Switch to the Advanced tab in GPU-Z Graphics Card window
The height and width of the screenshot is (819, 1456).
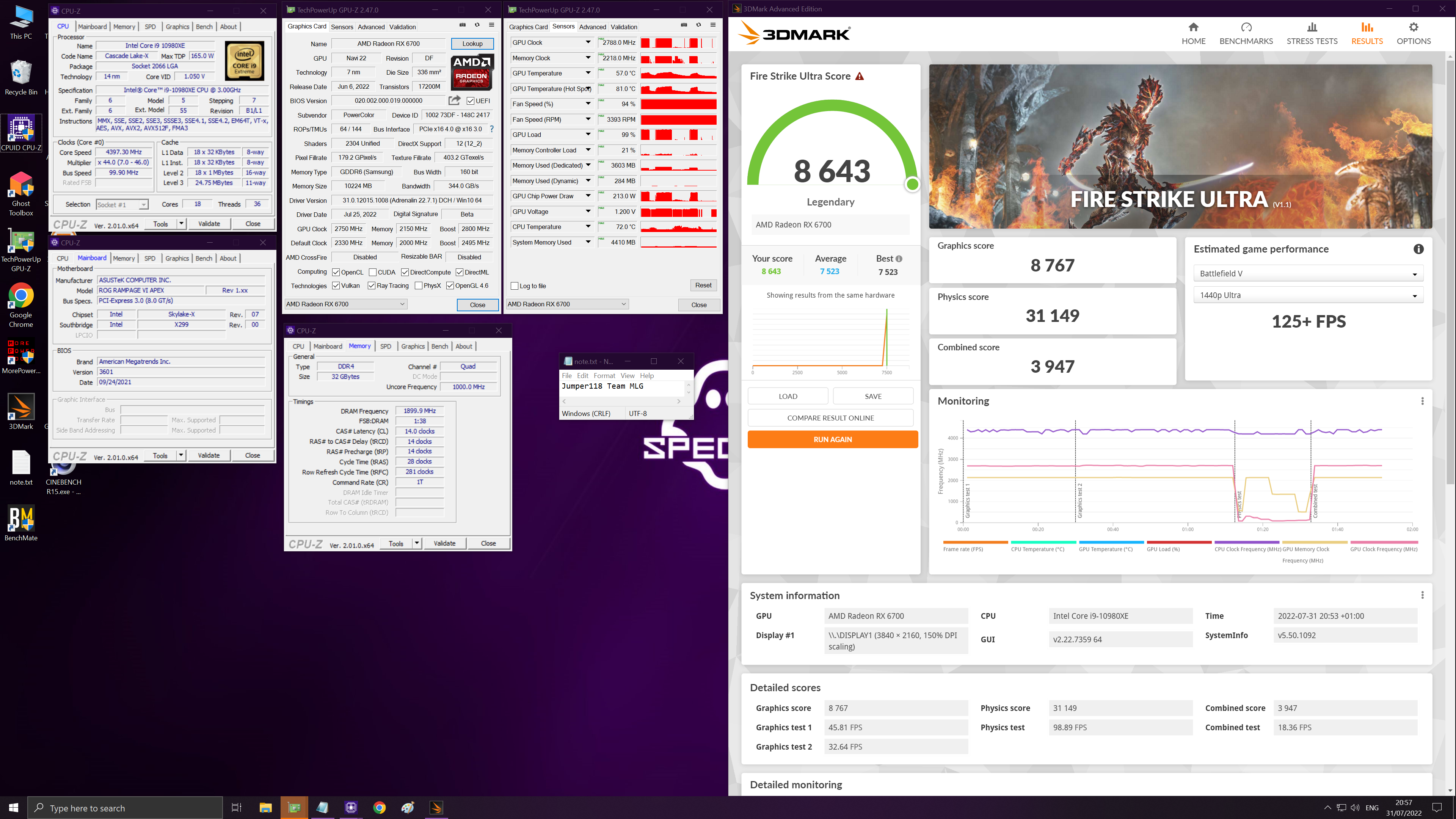click(371, 27)
